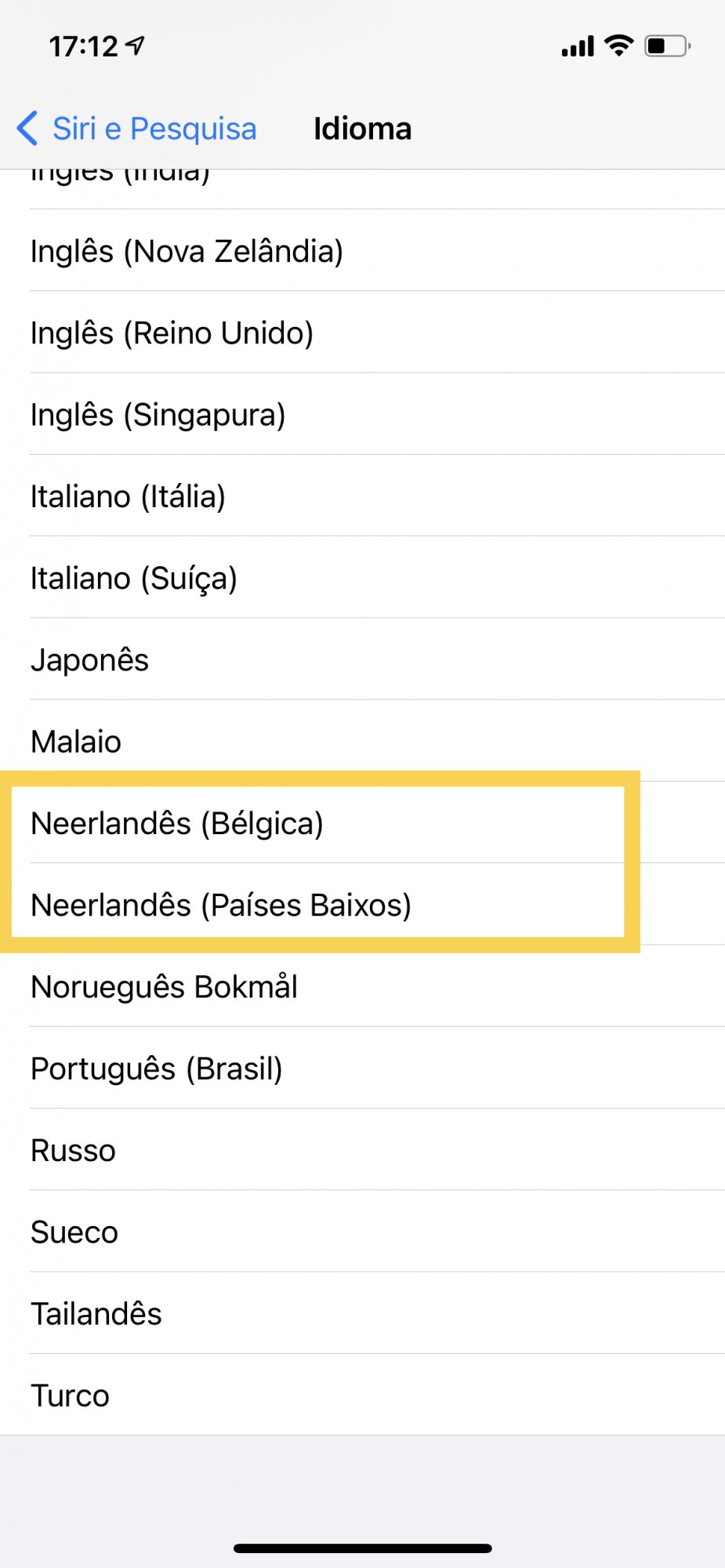Tap the Wi-Fi status icon
725x1568 pixels.
619,45
